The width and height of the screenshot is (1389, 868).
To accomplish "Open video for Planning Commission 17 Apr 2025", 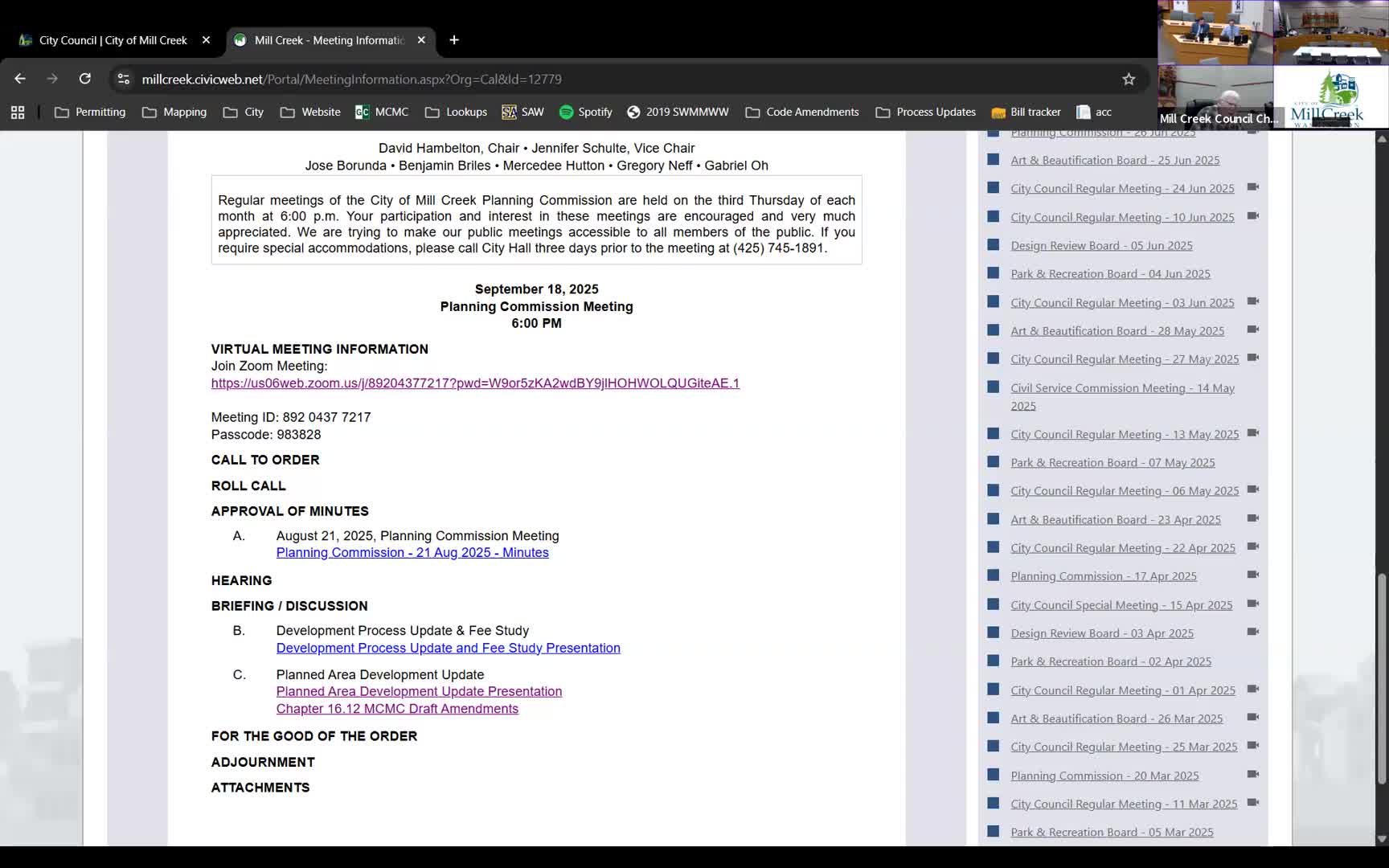I will point(1252,575).
